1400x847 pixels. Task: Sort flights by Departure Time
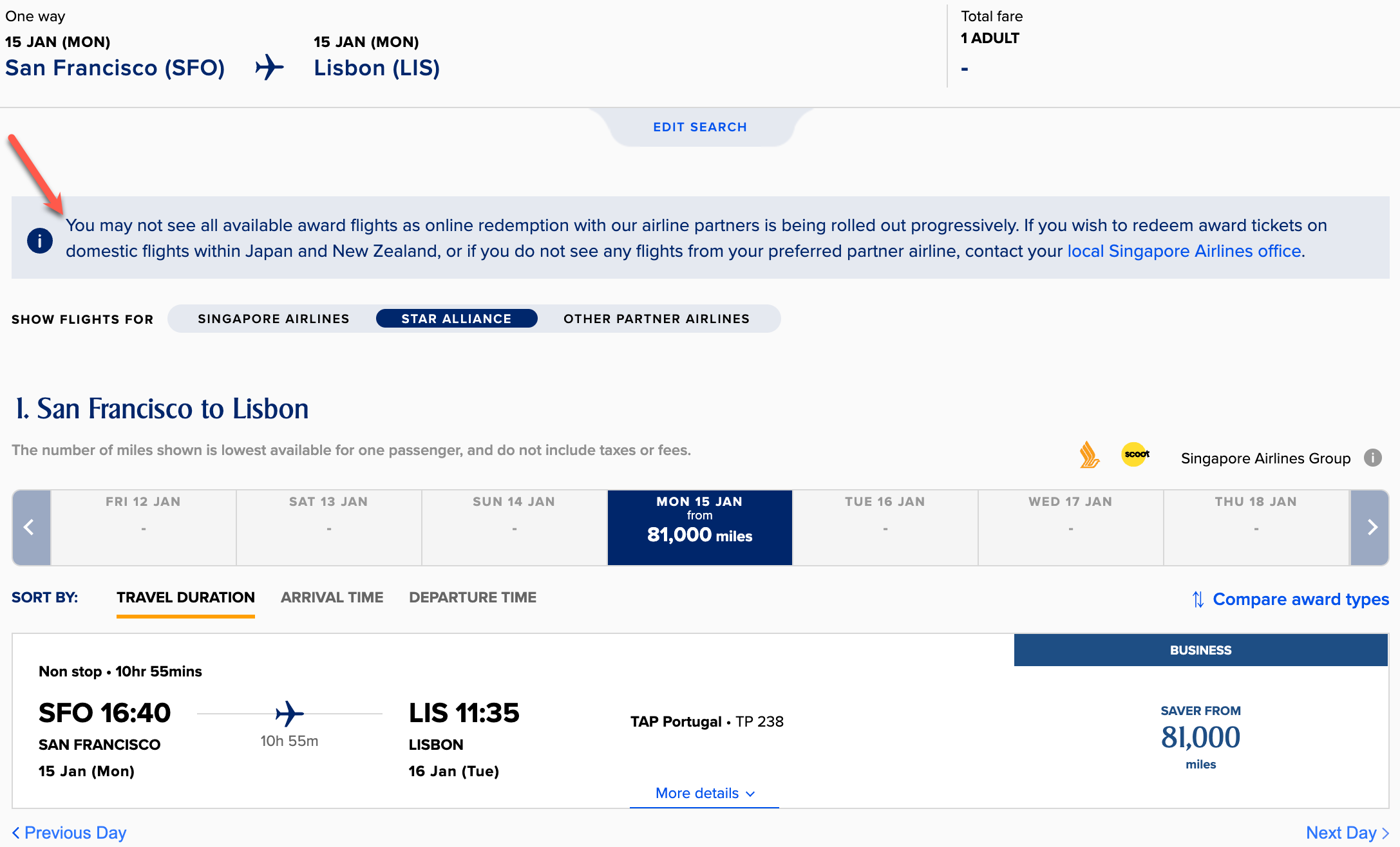point(473,597)
